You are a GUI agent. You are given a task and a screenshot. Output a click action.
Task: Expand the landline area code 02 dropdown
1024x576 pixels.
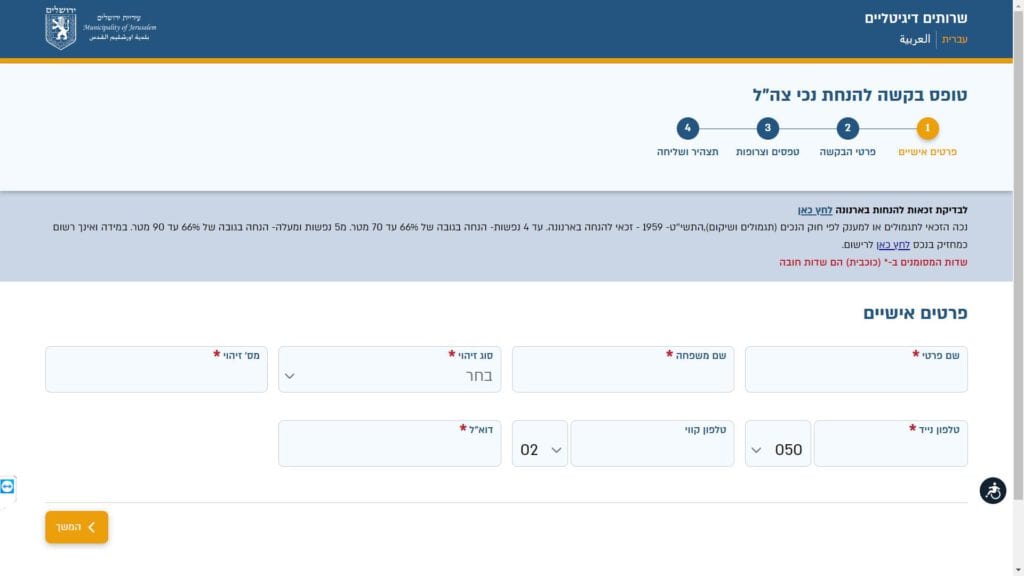coord(540,449)
